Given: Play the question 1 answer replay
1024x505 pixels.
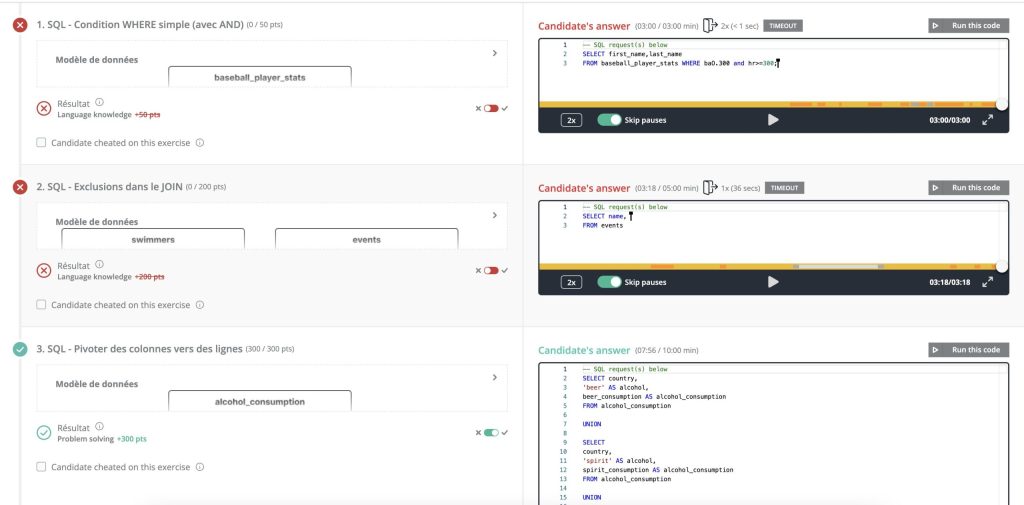Looking at the screenshot, I should [x=773, y=120].
